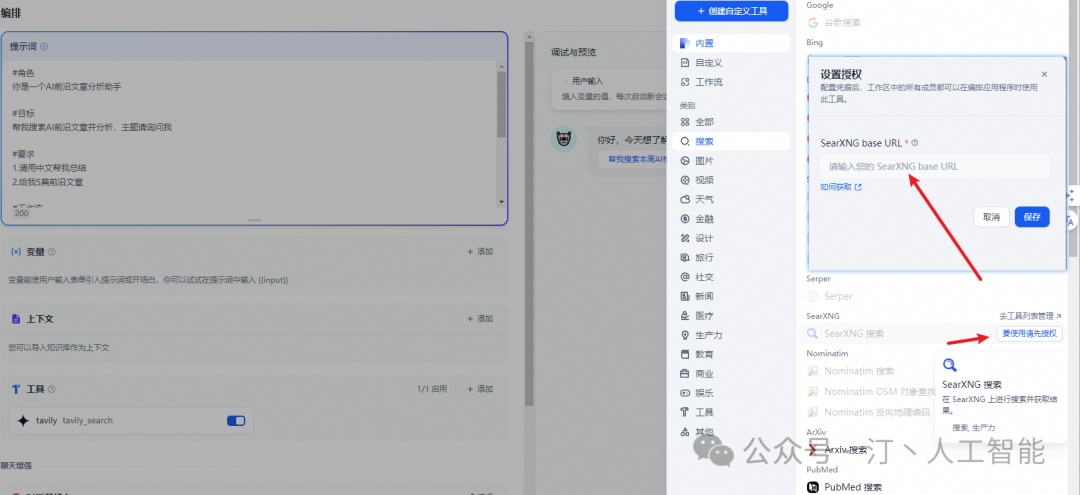Image resolution: width=1080 pixels, height=495 pixels.
Task: Toggle the tavily_search tool switch
Action: [x=236, y=421]
